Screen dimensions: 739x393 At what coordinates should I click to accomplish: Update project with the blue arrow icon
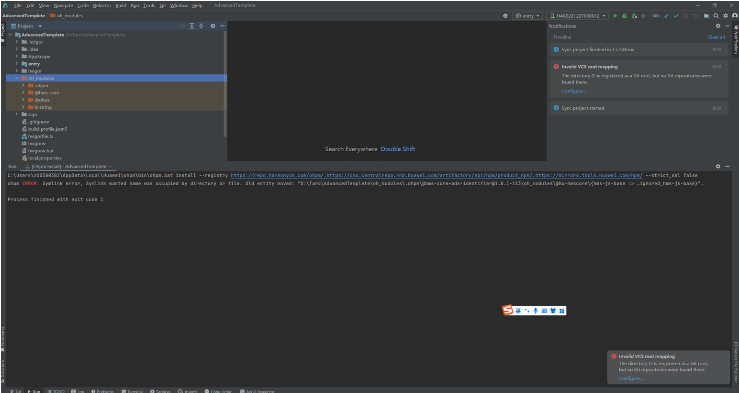(x=666, y=16)
